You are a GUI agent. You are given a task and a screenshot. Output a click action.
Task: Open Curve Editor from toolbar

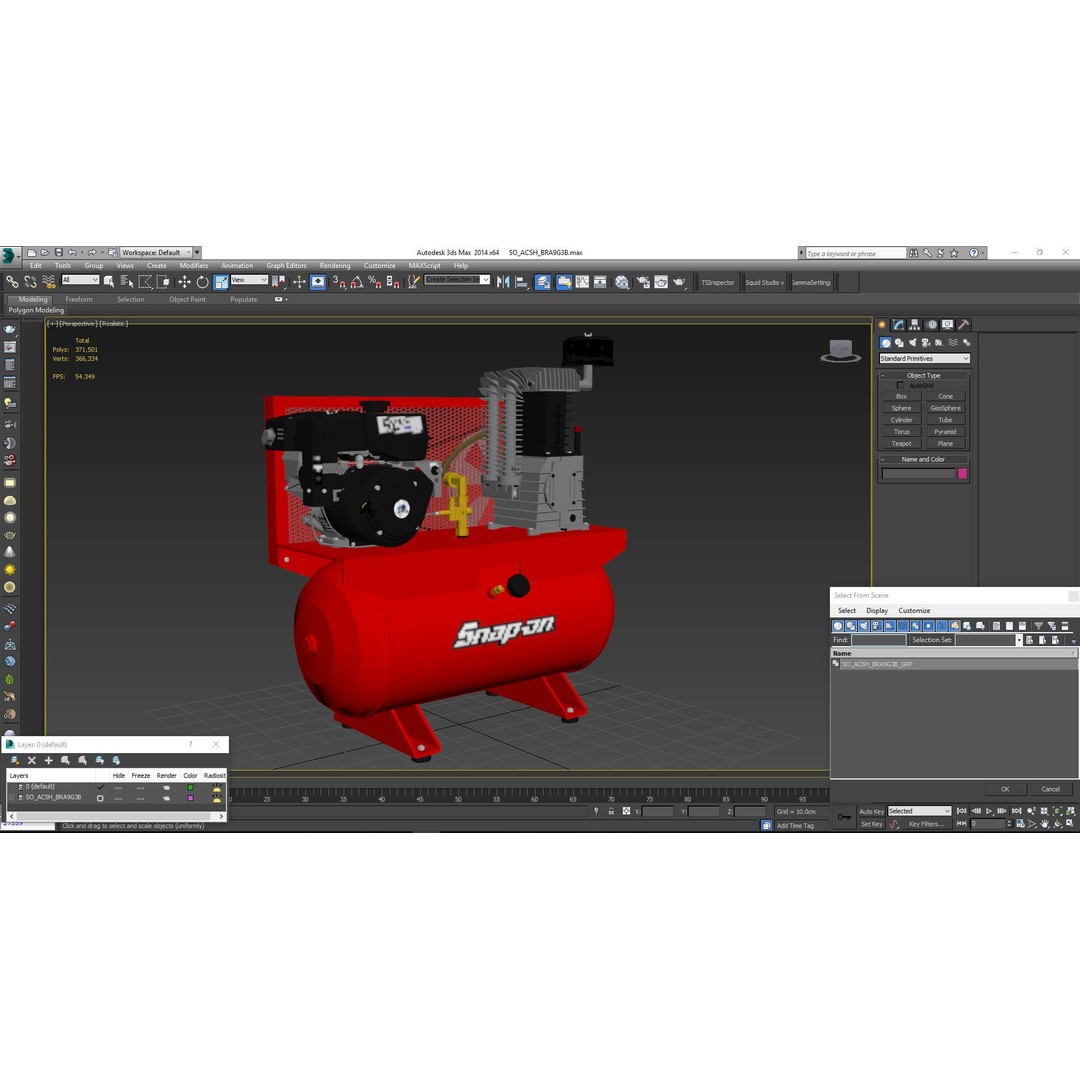tap(582, 282)
